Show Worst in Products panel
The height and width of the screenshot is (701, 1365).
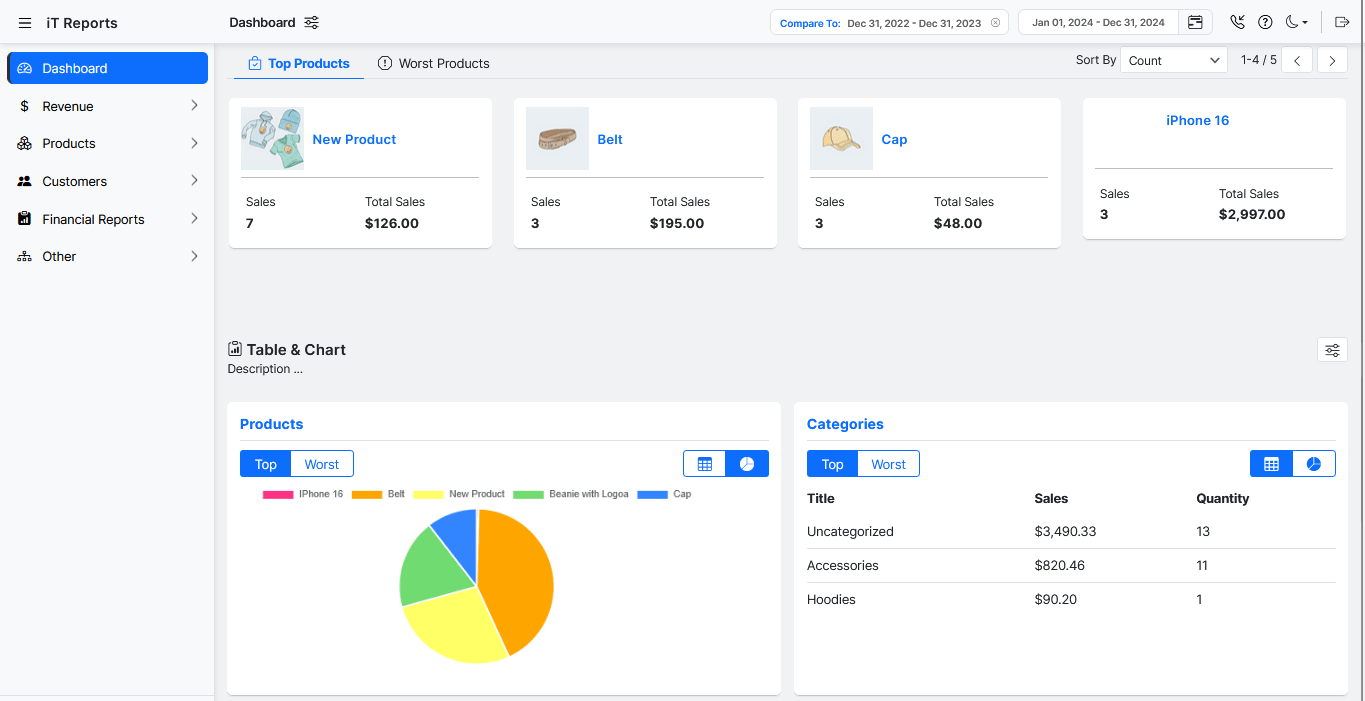[321, 464]
